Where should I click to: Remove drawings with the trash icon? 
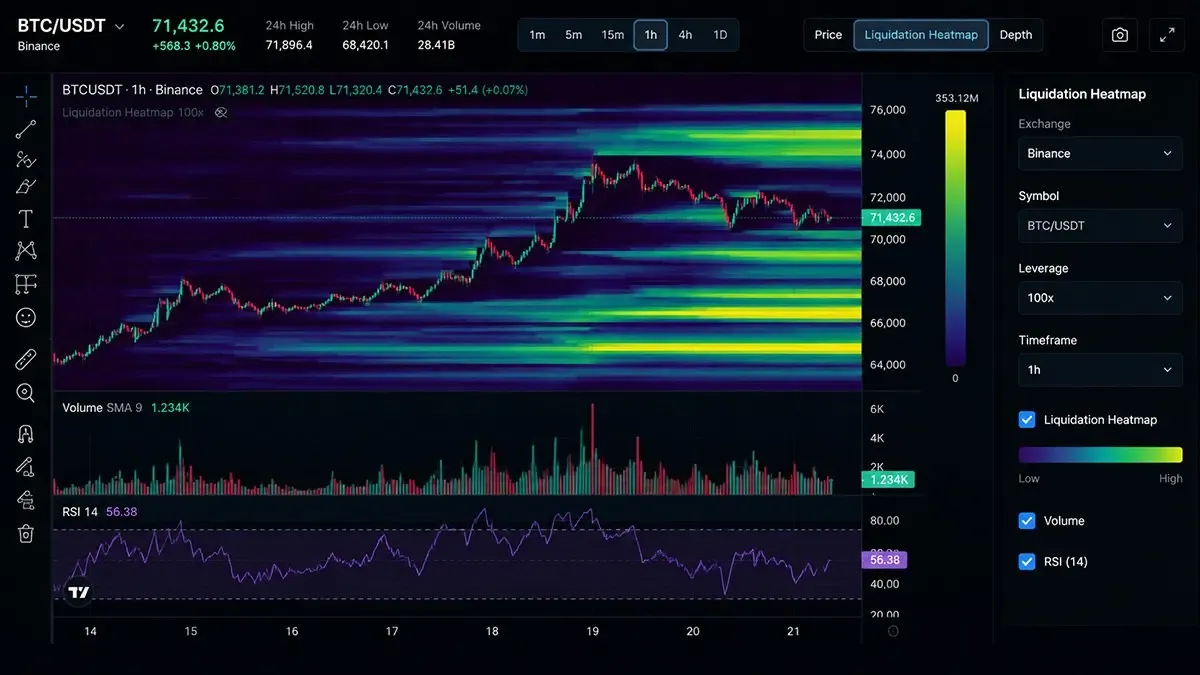(26, 533)
